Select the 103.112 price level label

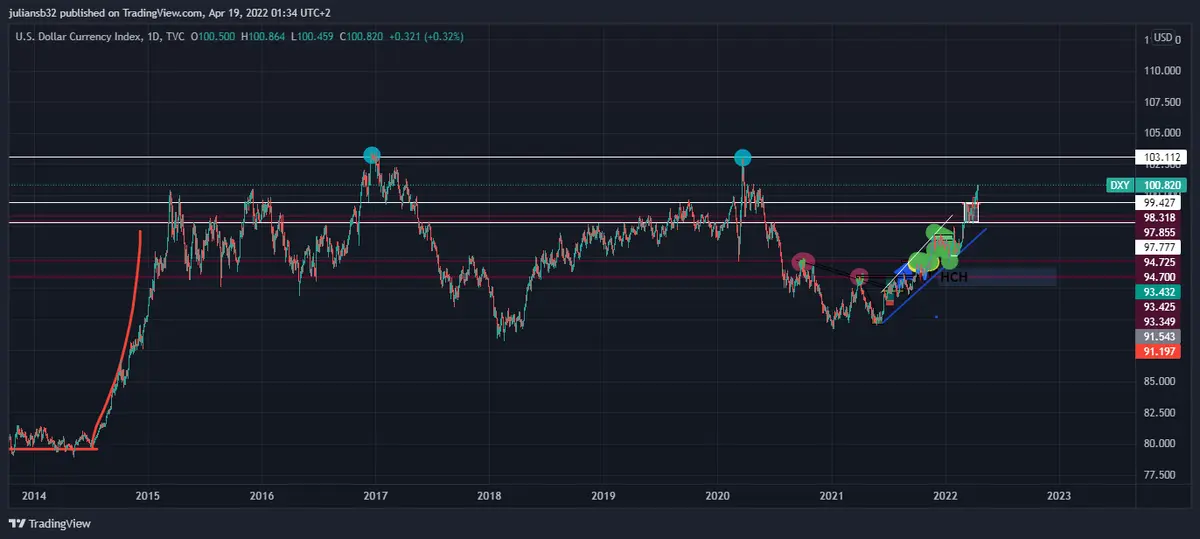pos(1158,157)
